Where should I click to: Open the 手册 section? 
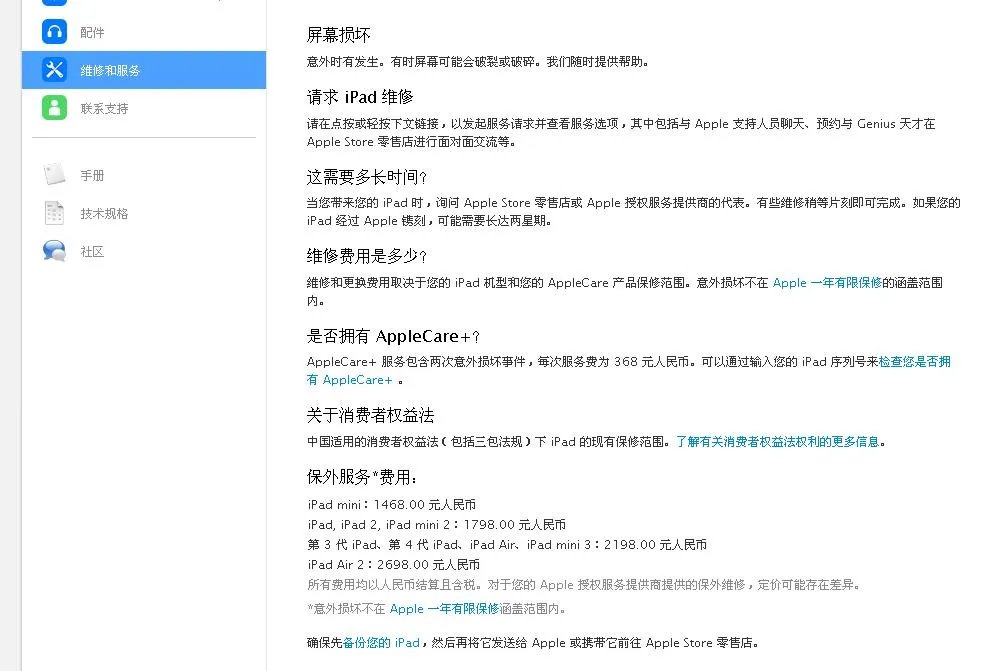coord(92,174)
